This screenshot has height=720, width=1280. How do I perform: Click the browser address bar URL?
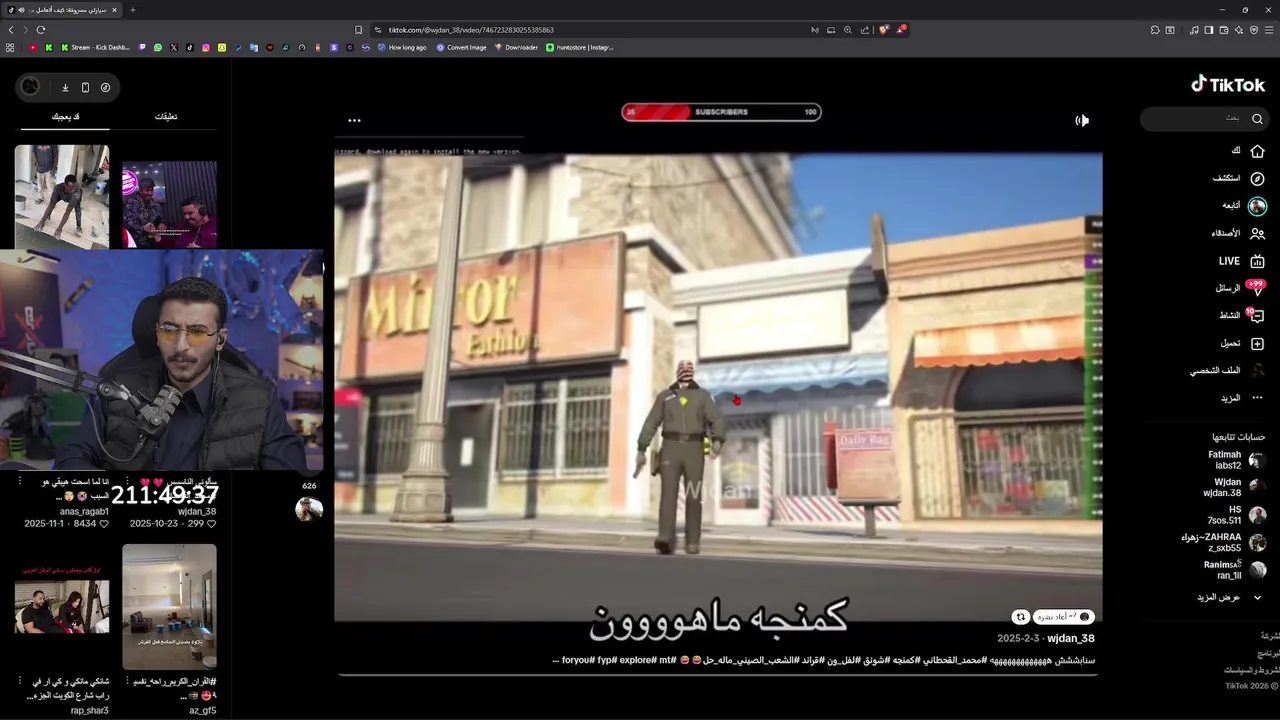pos(471,30)
